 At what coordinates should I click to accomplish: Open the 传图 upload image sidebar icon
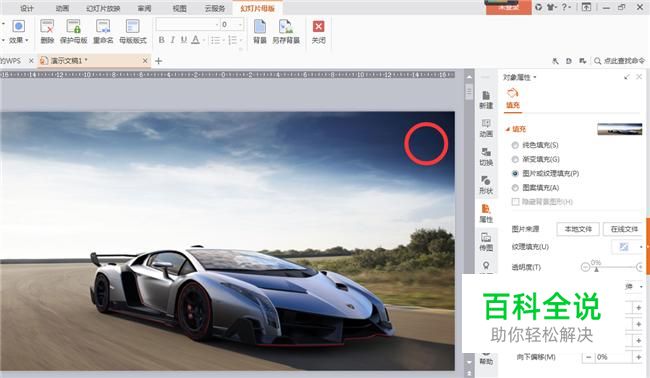(486, 242)
